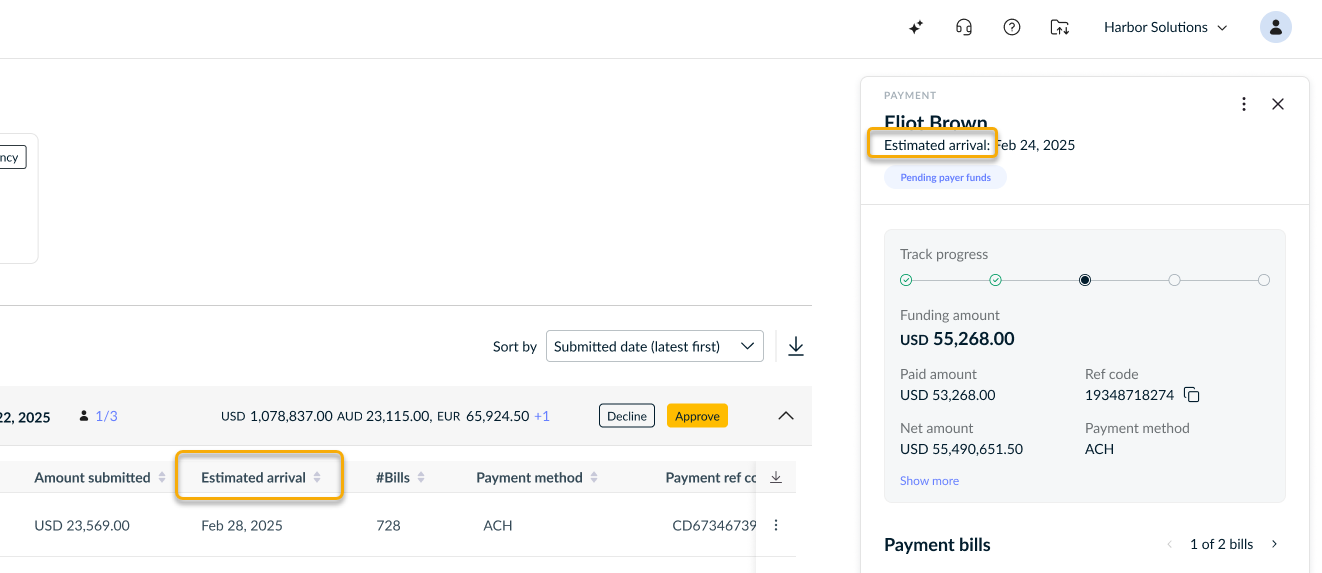Open the row actions kebab menu
This screenshot has height=573, width=1322.
(x=776, y=525)
